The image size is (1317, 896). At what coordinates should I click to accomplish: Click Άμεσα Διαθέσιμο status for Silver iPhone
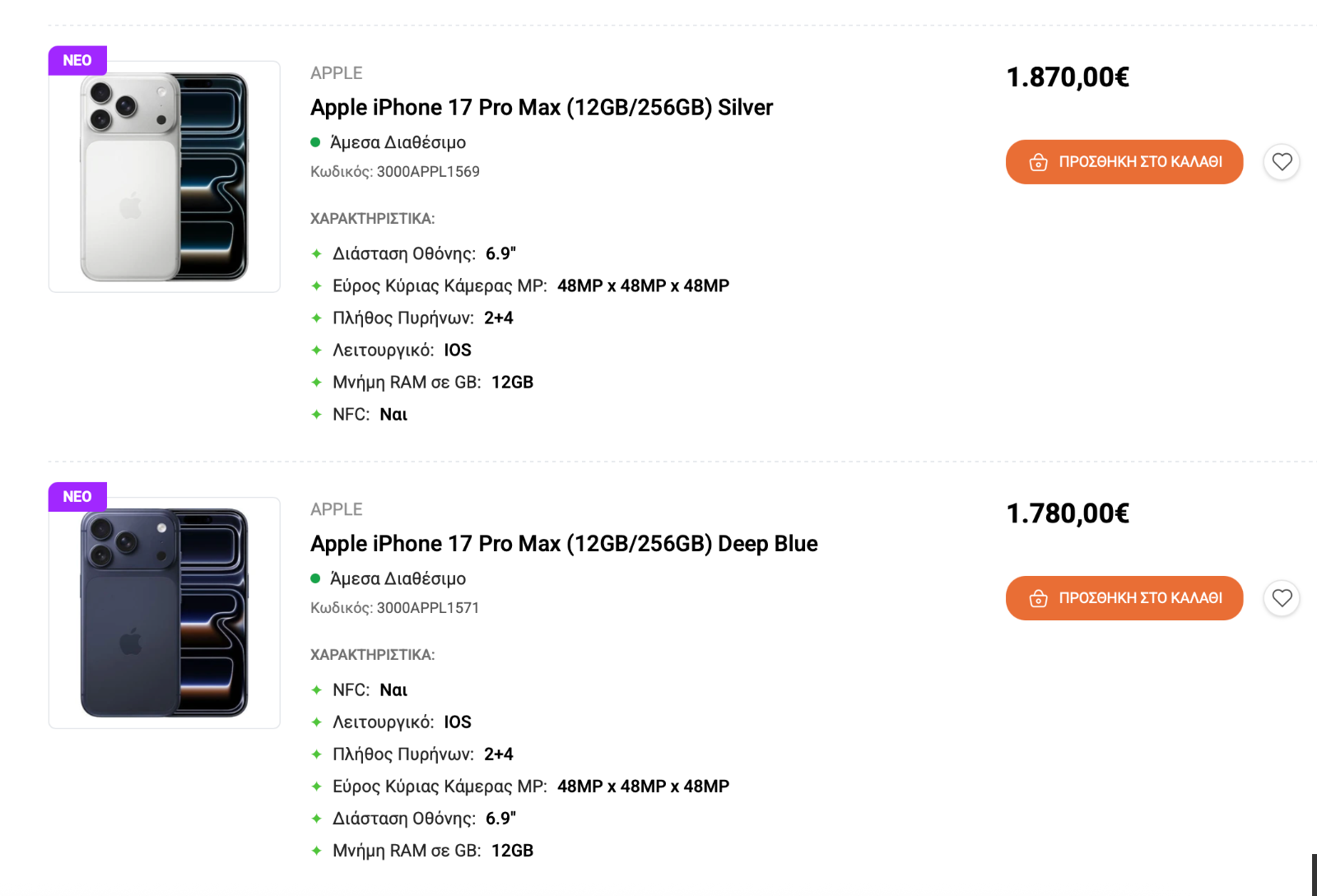coord(397,142)
